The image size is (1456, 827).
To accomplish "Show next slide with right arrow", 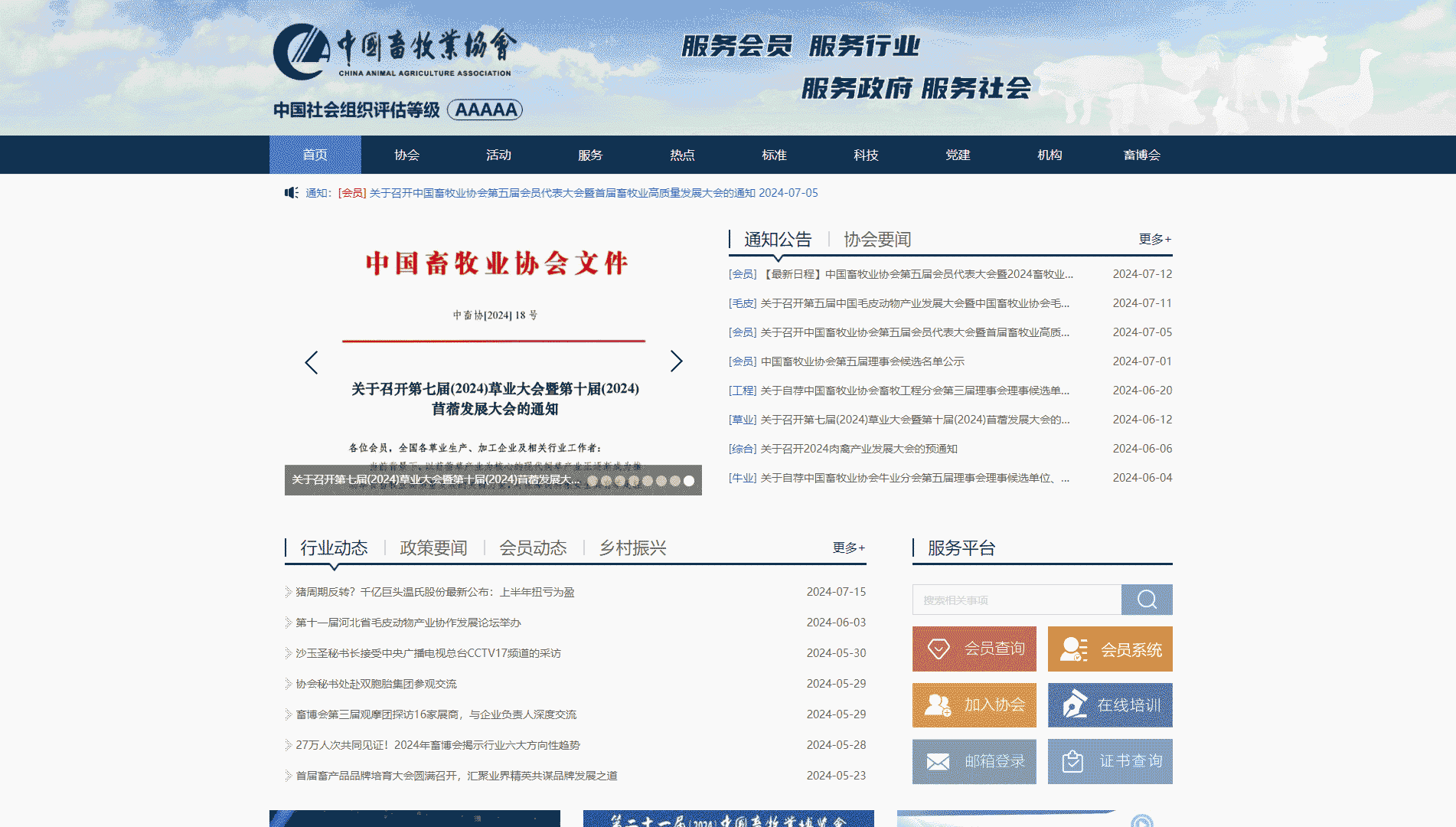I will point(676,361).
